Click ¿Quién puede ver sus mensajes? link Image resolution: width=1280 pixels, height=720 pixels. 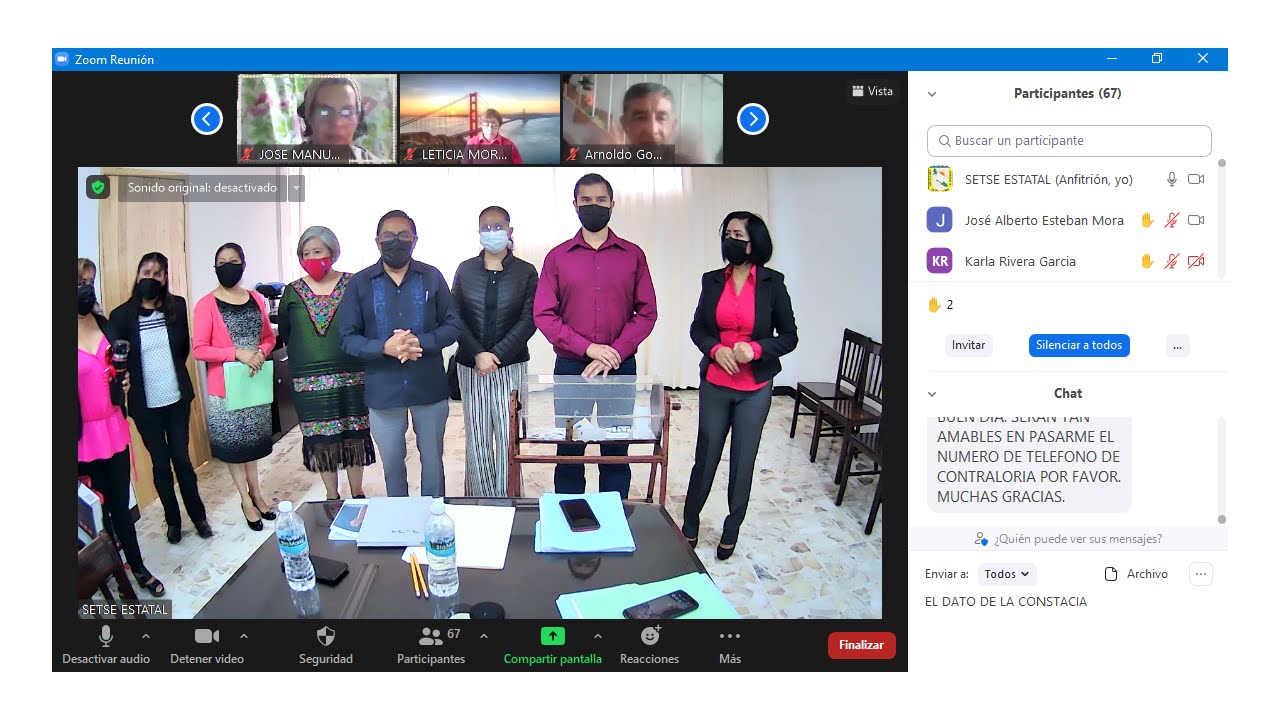click(x=1068, y=539)
